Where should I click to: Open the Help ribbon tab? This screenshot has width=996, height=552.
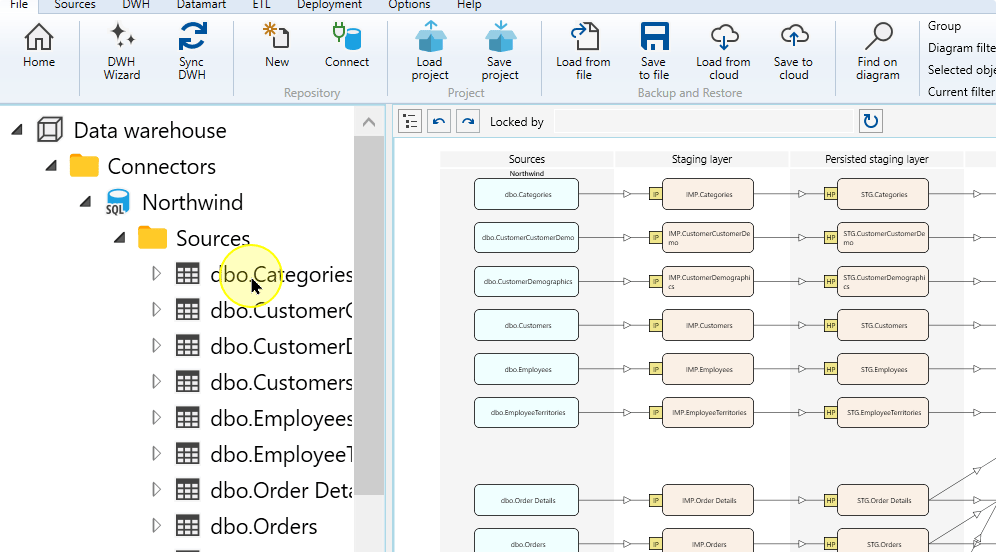469,5
